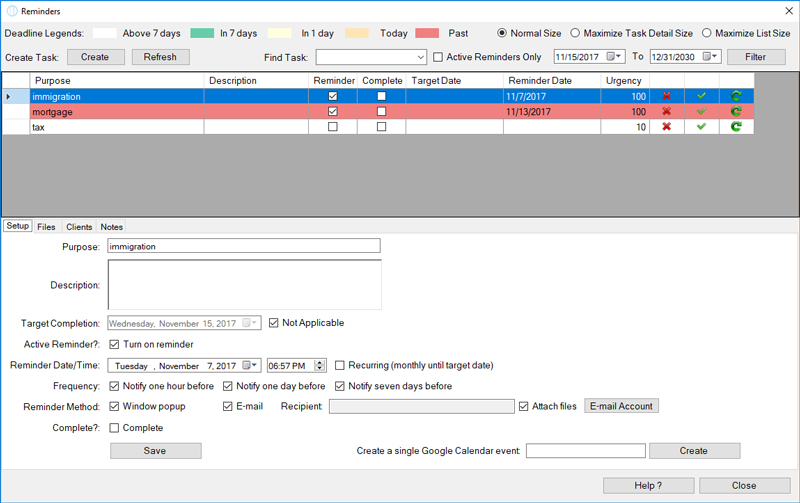Viewport: 800px width, 503px height.
Task: Click the Create Task button
Action: (95, 57)
